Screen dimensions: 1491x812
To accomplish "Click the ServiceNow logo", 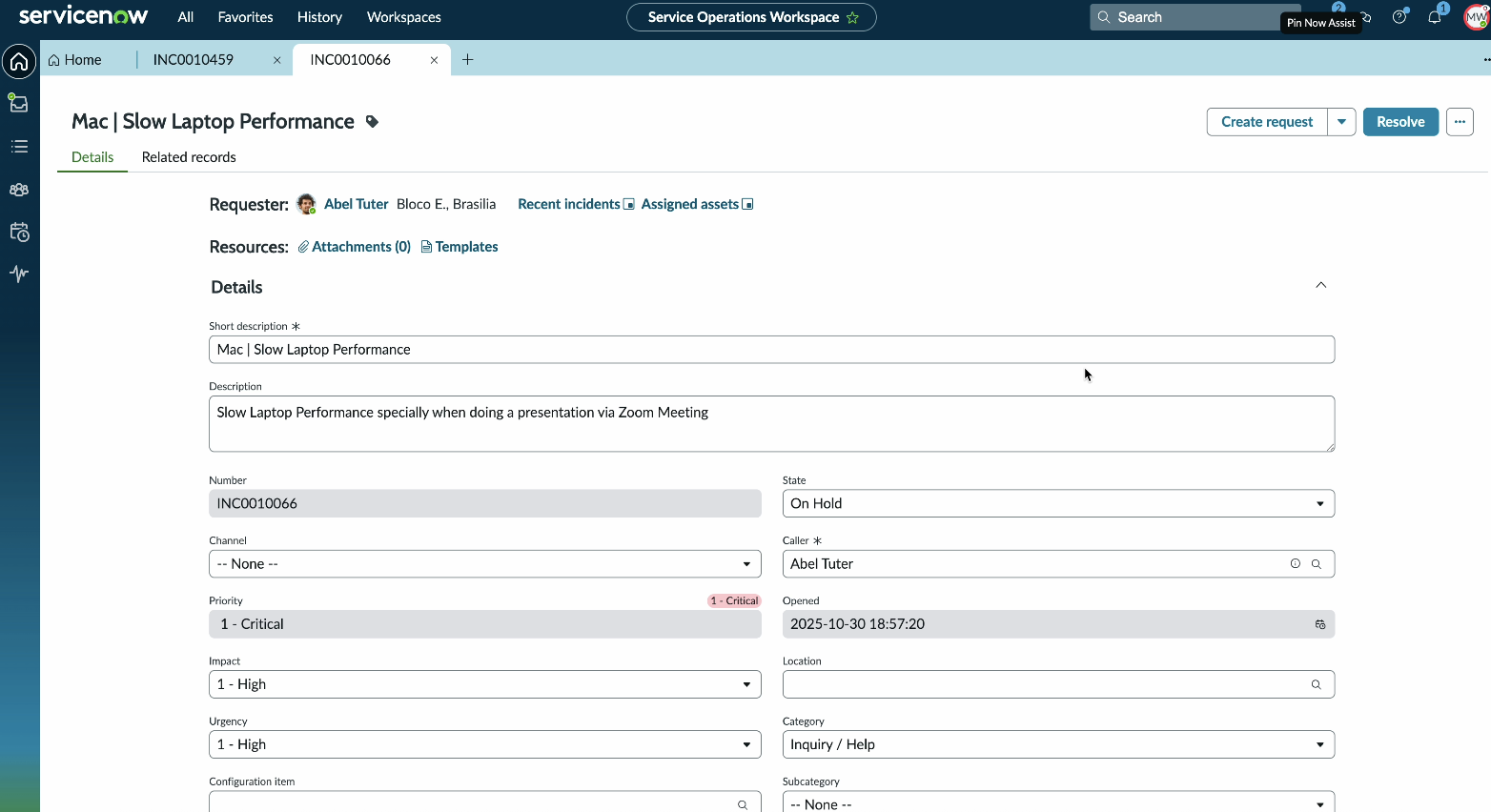I will click(x=84, y=16).
